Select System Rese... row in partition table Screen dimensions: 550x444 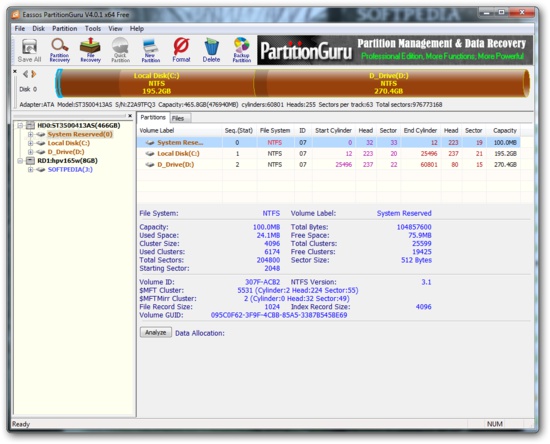(328, 142)
